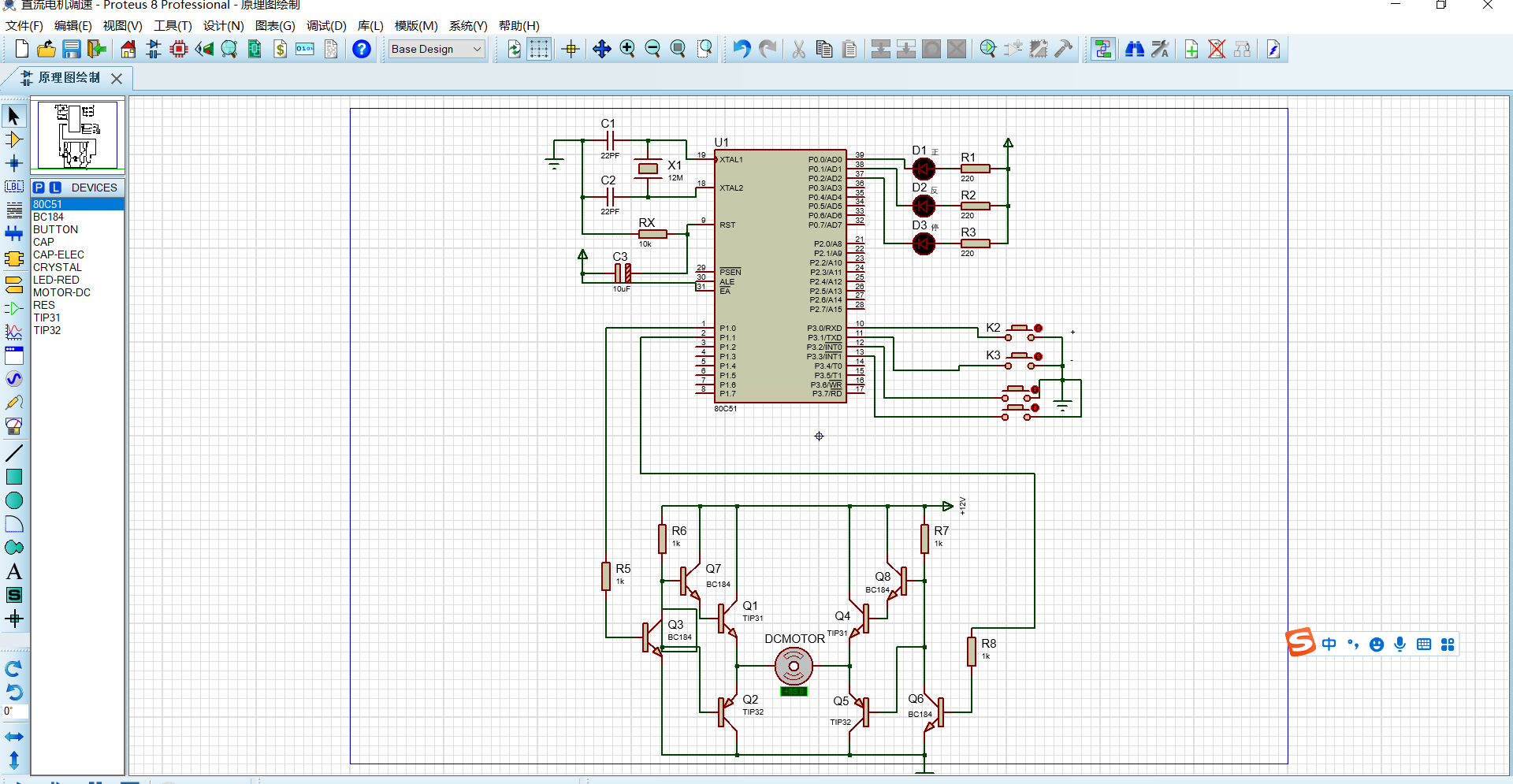The image size is (1513, 784).
Task: Open the 设计(N) menu
Action: [x=223, y=26]
